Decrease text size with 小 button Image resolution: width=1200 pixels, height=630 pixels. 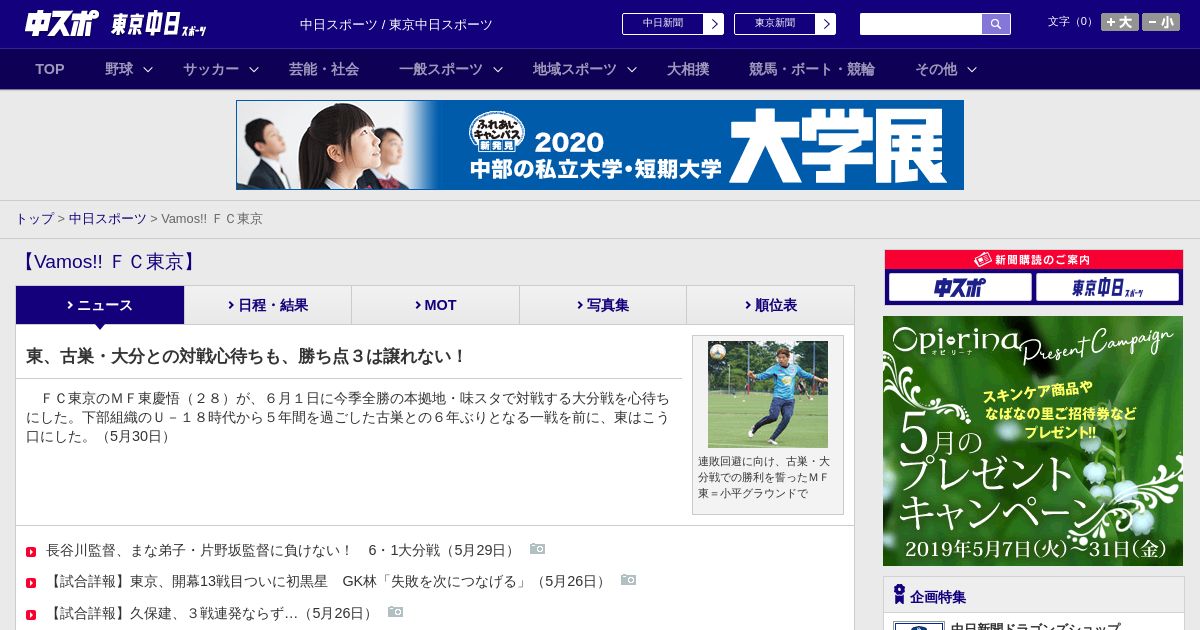pos(1161,22)
